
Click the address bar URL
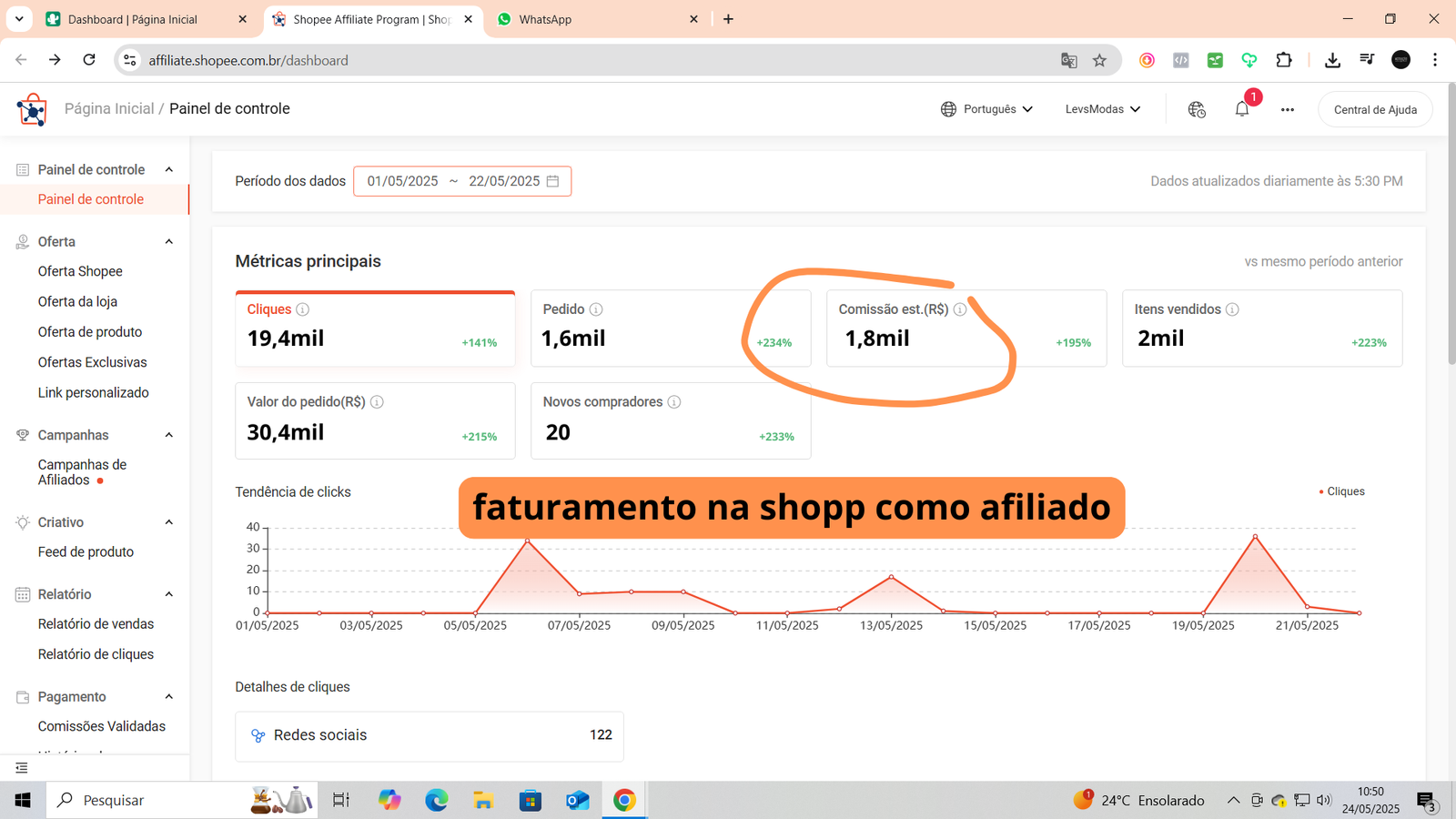pos(248,60)
